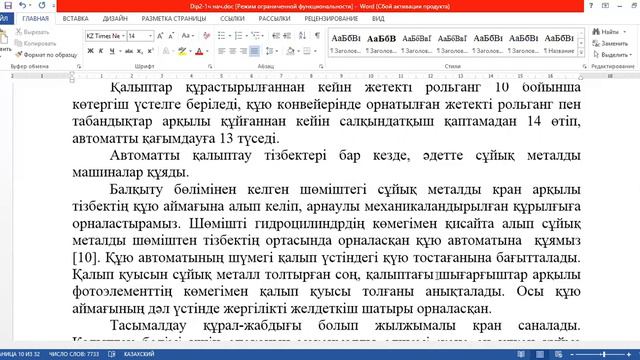Image resolution: width=640 pixels, height=360 pixels.
Task: Click the КАЗАХСКИЙ language indicator
Action: pyautogui.click(x=139, y=354)
